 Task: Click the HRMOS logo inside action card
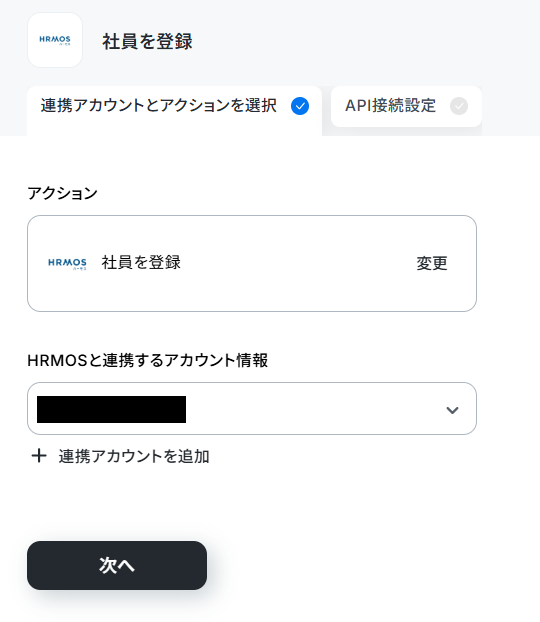(x=67, y=263)
